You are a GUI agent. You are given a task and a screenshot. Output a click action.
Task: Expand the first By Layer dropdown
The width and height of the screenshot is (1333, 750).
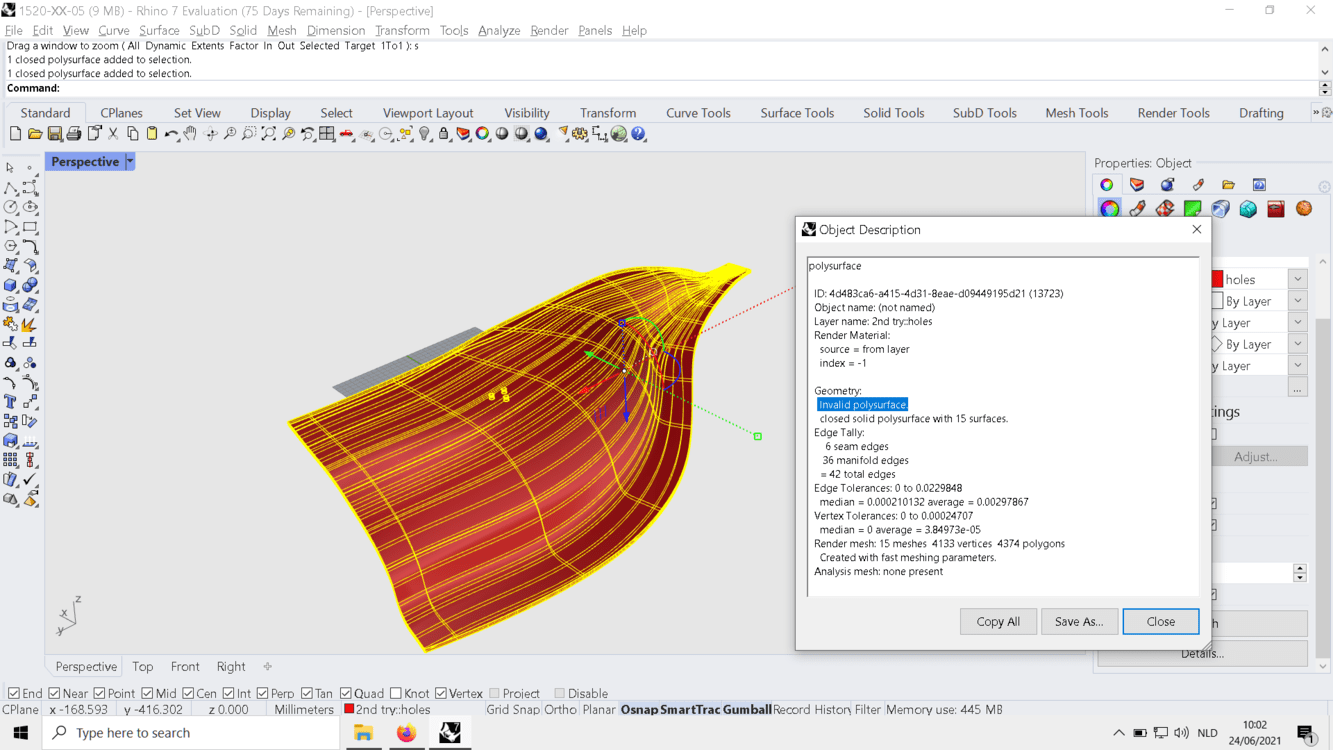pos(1297,301)
